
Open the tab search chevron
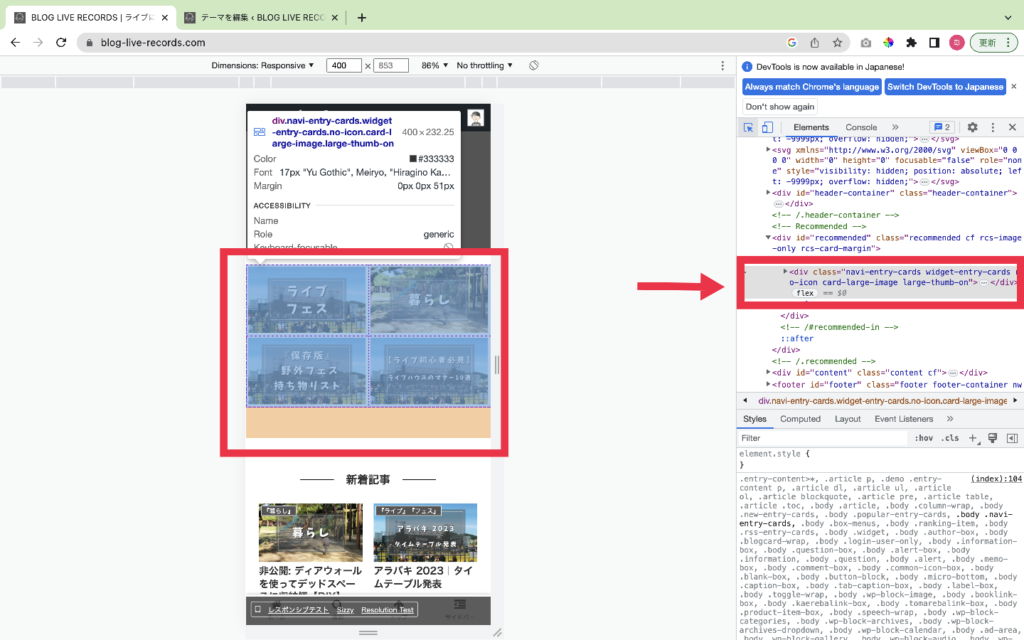click(1008, 18)
